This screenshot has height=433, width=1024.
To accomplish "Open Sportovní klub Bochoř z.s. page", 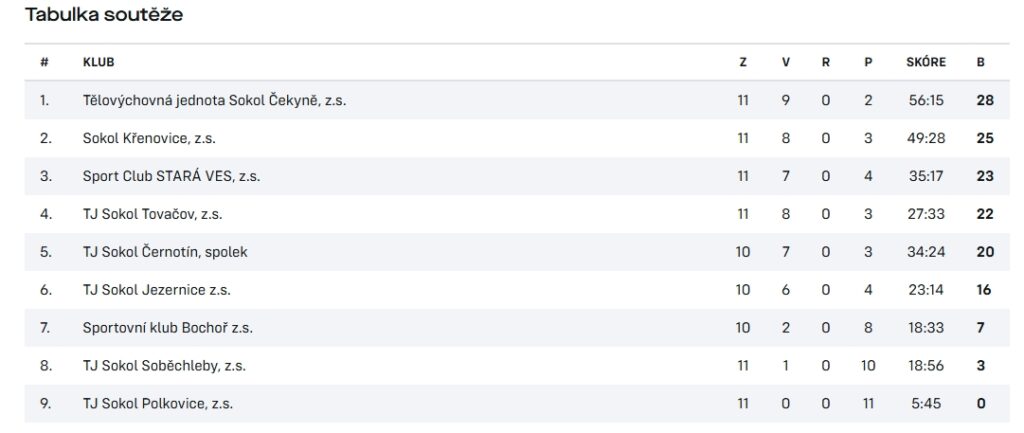I will point(168,328).
